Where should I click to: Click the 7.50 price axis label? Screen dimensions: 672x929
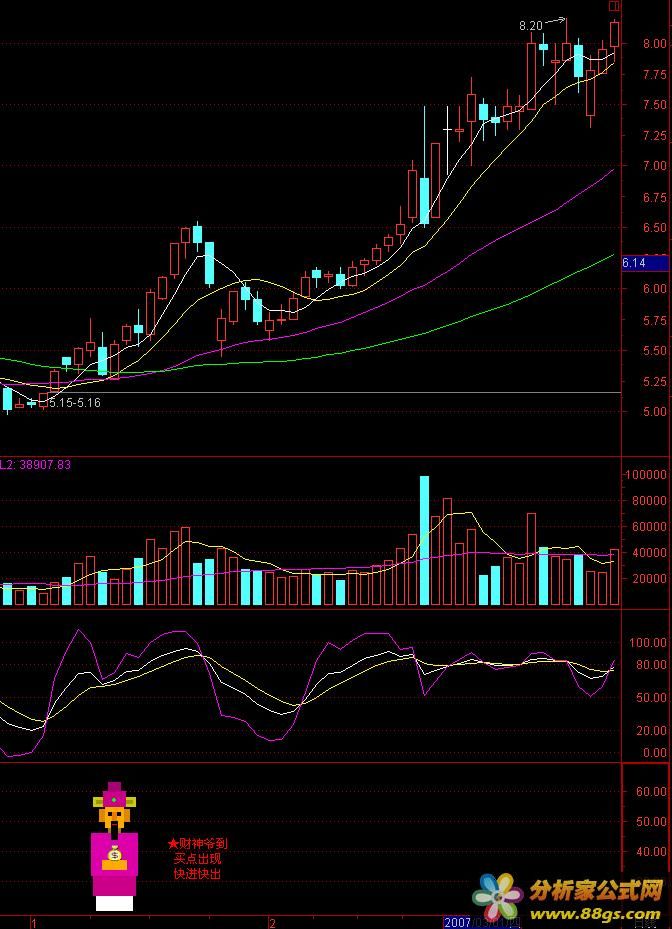pos(654,105)
